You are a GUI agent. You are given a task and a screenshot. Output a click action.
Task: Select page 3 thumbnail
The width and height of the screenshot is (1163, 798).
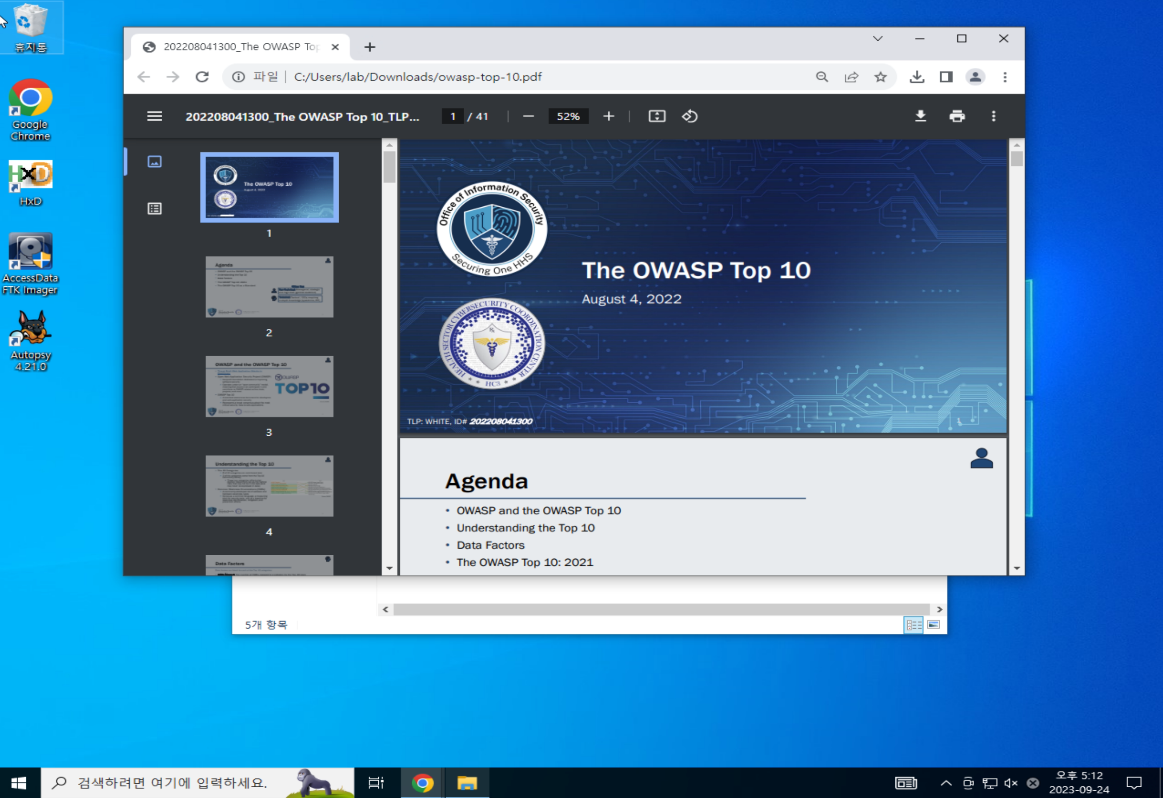tap(269, 386)
